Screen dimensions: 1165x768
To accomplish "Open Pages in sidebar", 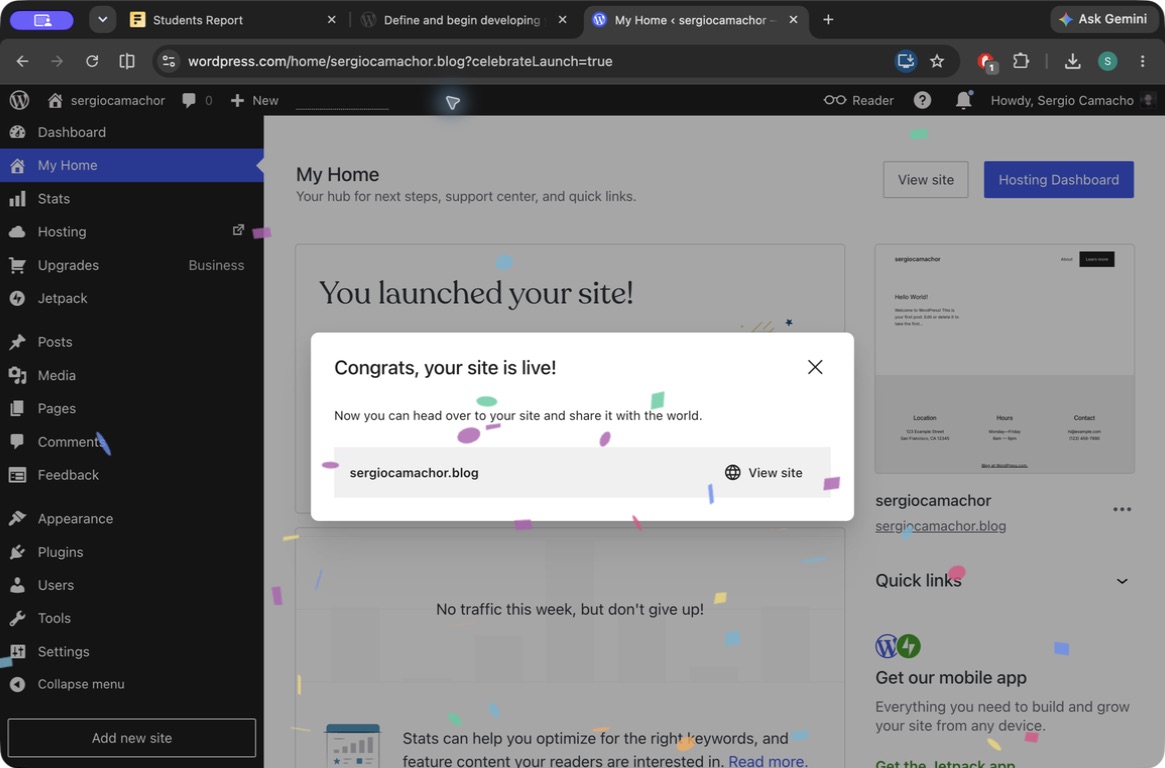I will (x=132, y=409).
